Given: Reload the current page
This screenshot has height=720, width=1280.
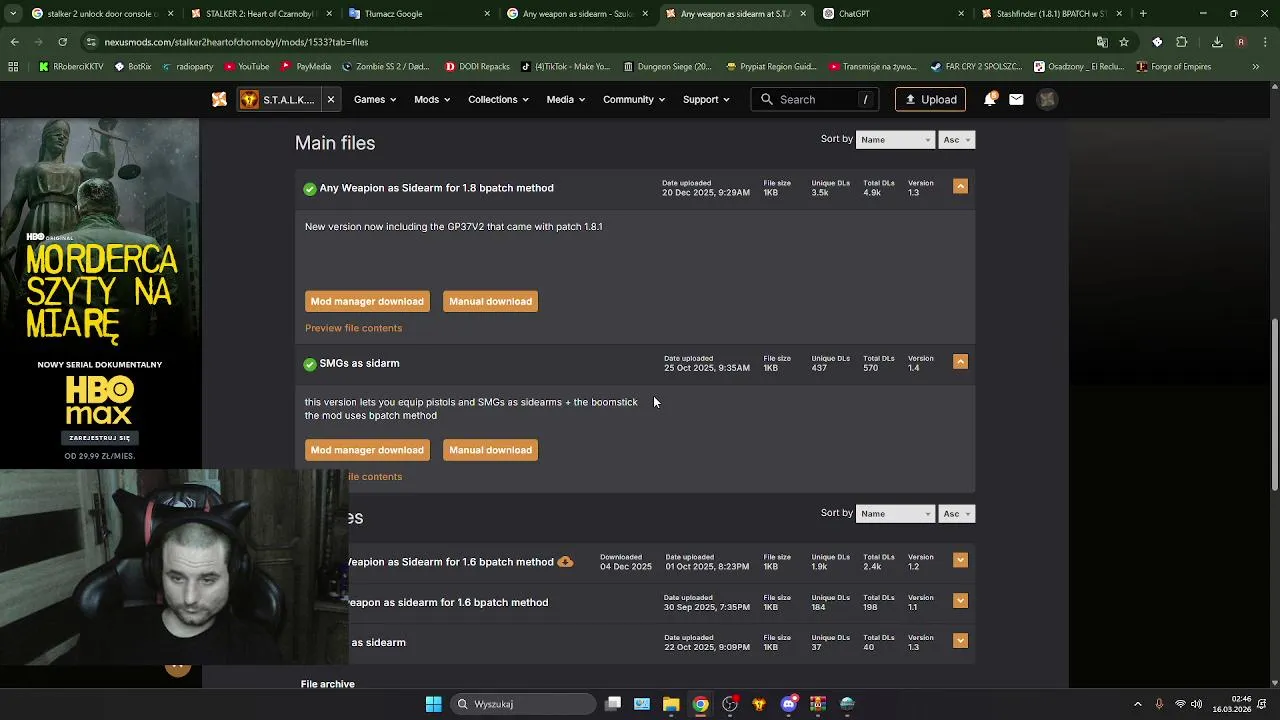Looking at the screenshot, I should (x=62, y=42).
